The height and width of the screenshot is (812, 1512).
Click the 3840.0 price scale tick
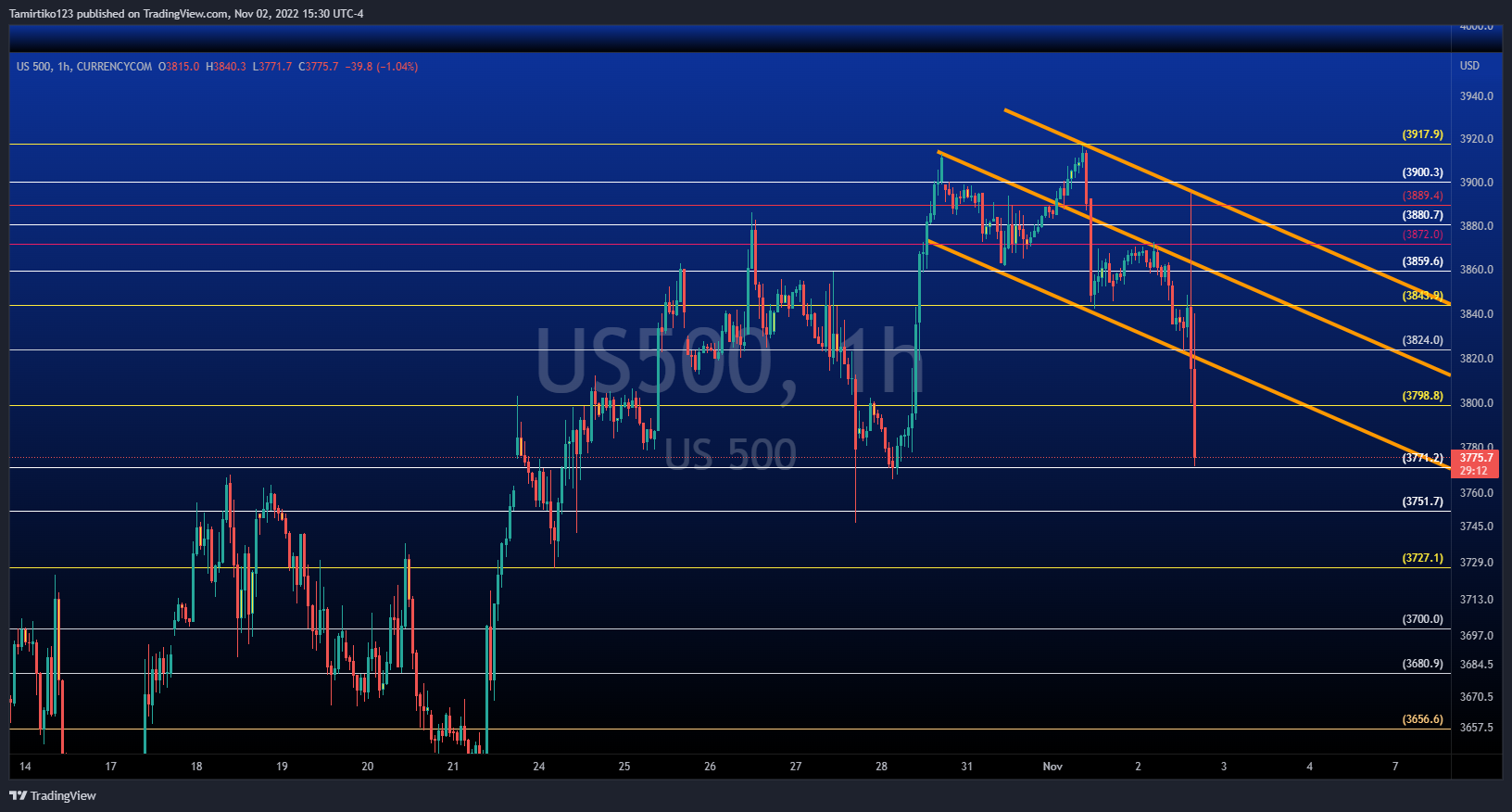[1477, 314]
